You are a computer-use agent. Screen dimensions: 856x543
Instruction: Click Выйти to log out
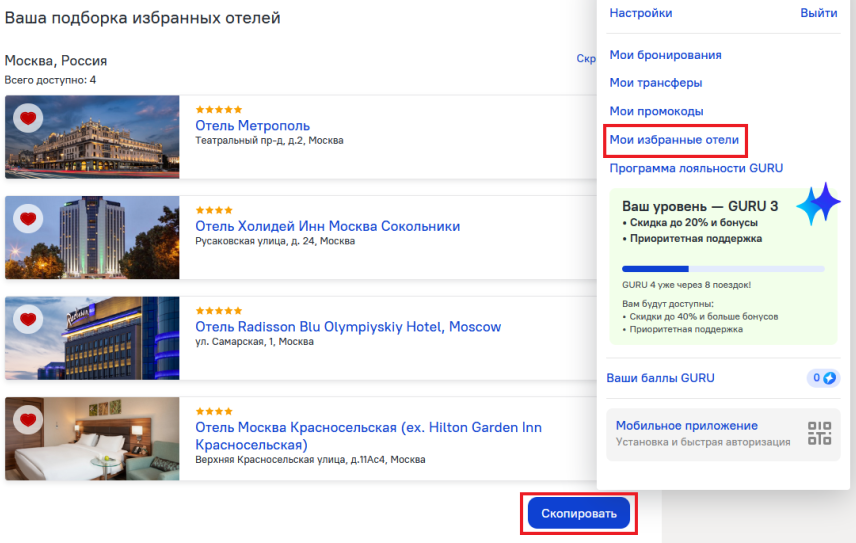[818, 13]
